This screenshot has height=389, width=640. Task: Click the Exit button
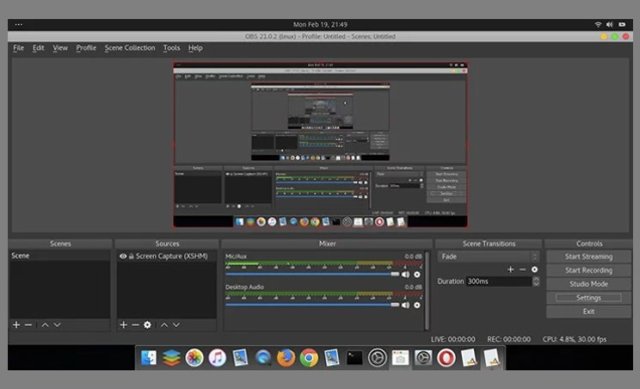589,311
